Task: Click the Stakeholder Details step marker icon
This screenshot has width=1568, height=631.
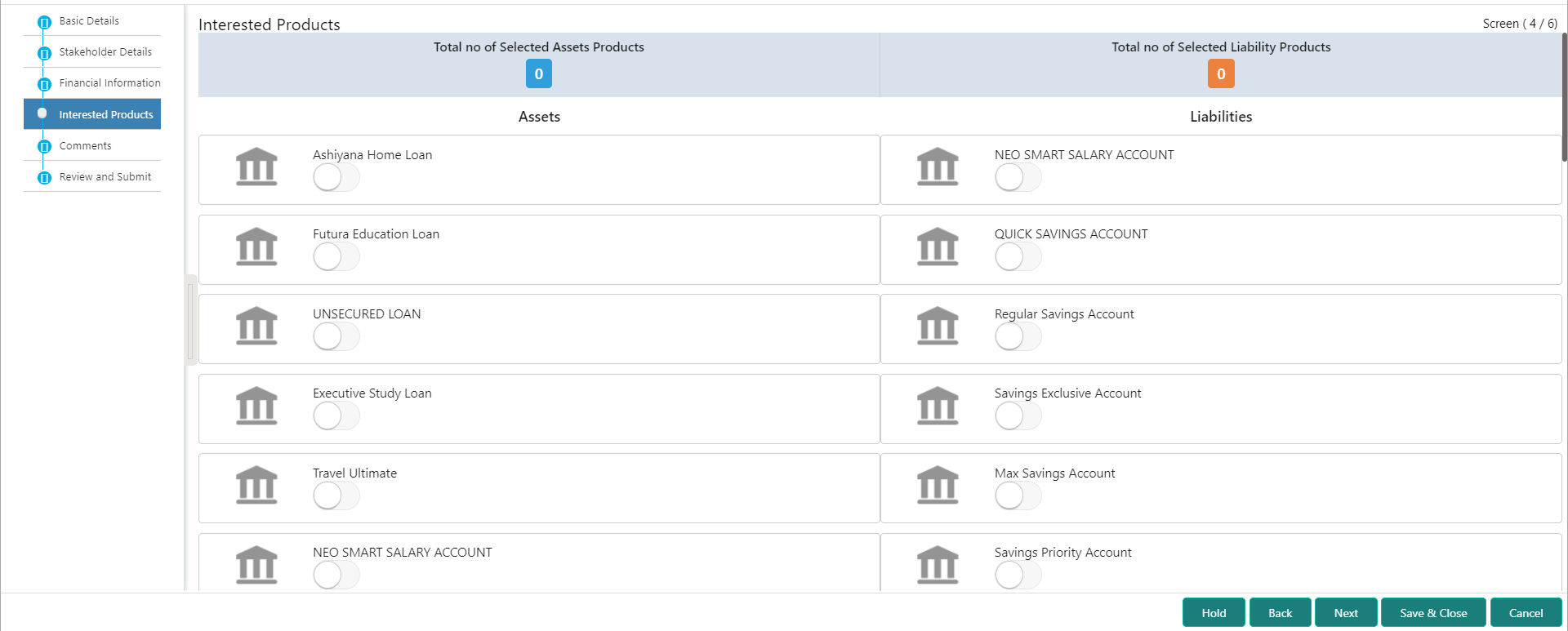Action: pyautogui.click(x=44, y=53)
